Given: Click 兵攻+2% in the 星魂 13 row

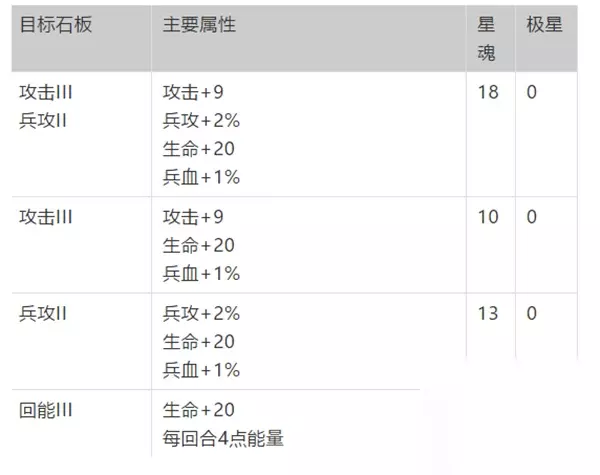Looking at the screenshot, I should click(x=201, y=314).
